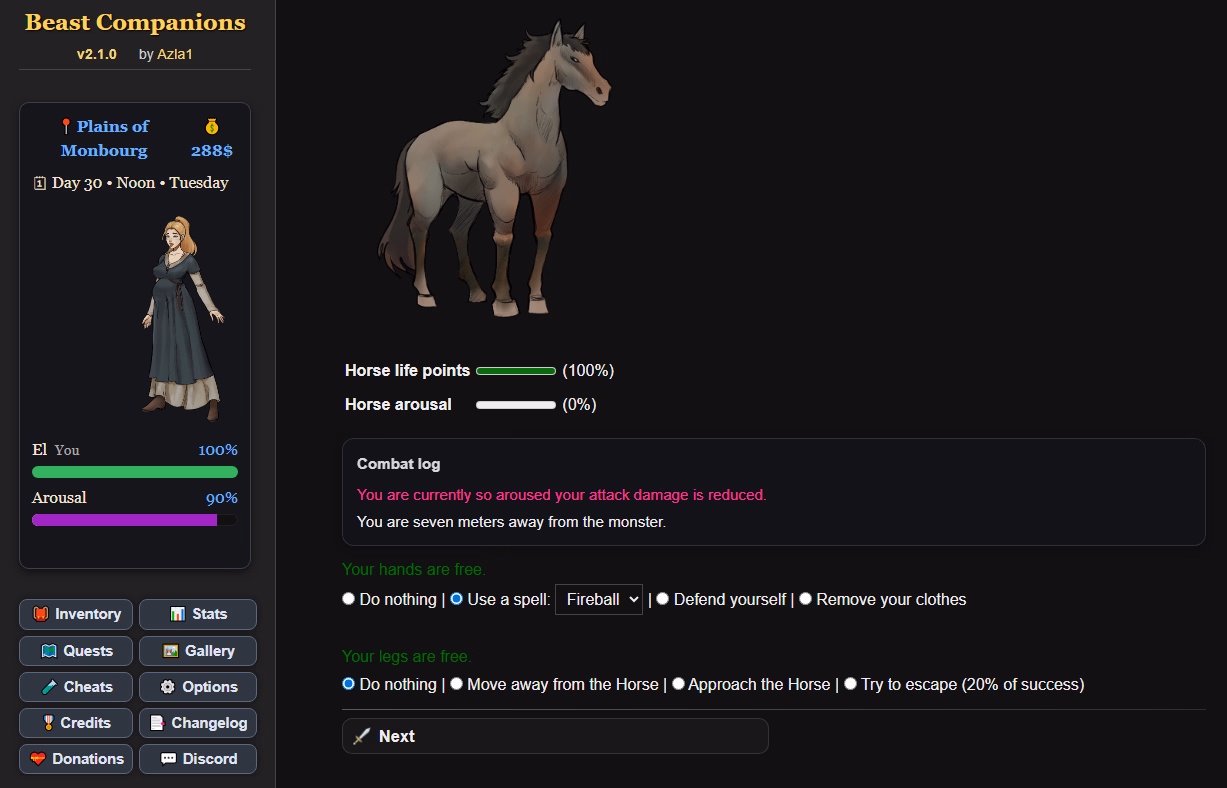The image size is (1227, 788).
Task: Select 'Remove your clothes' radio option
Action: [805, 599]
